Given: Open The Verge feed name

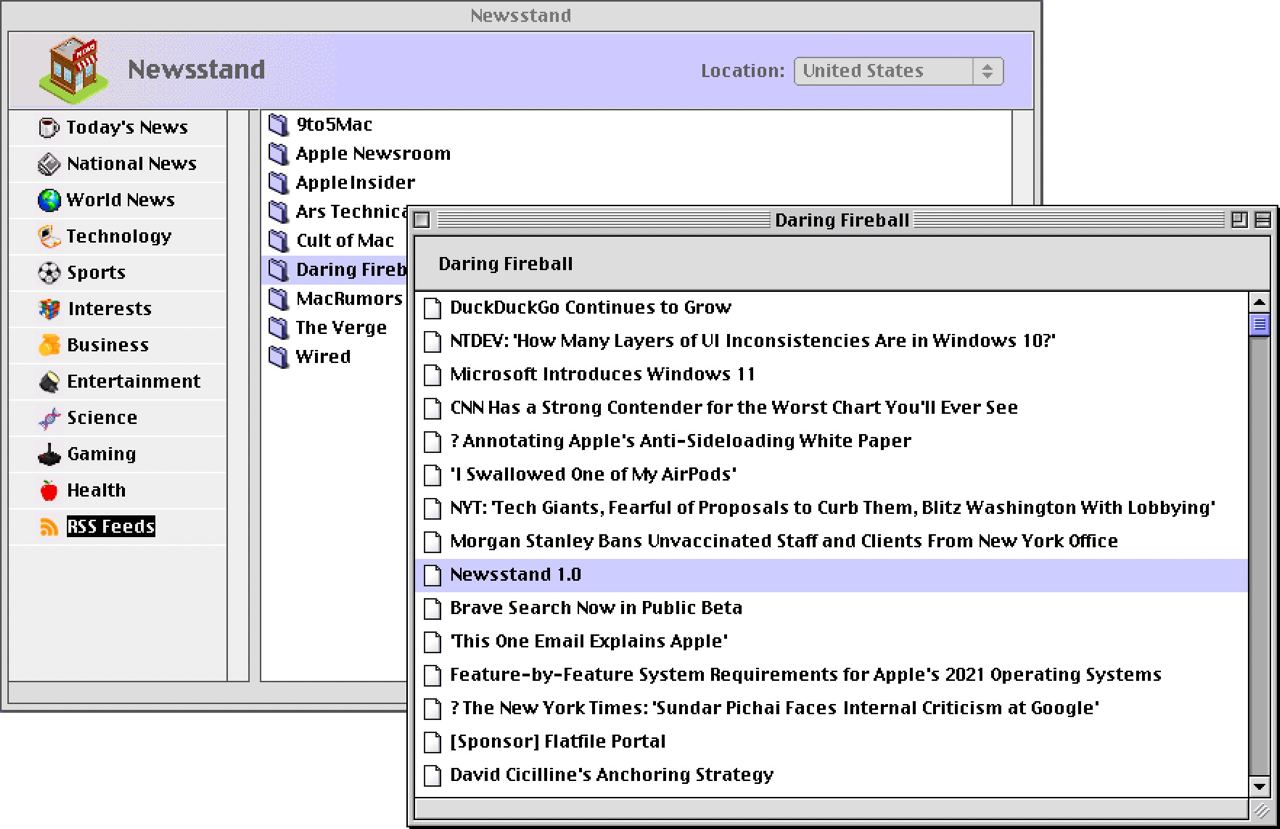Looking at the screenshot, I should 341,327.
